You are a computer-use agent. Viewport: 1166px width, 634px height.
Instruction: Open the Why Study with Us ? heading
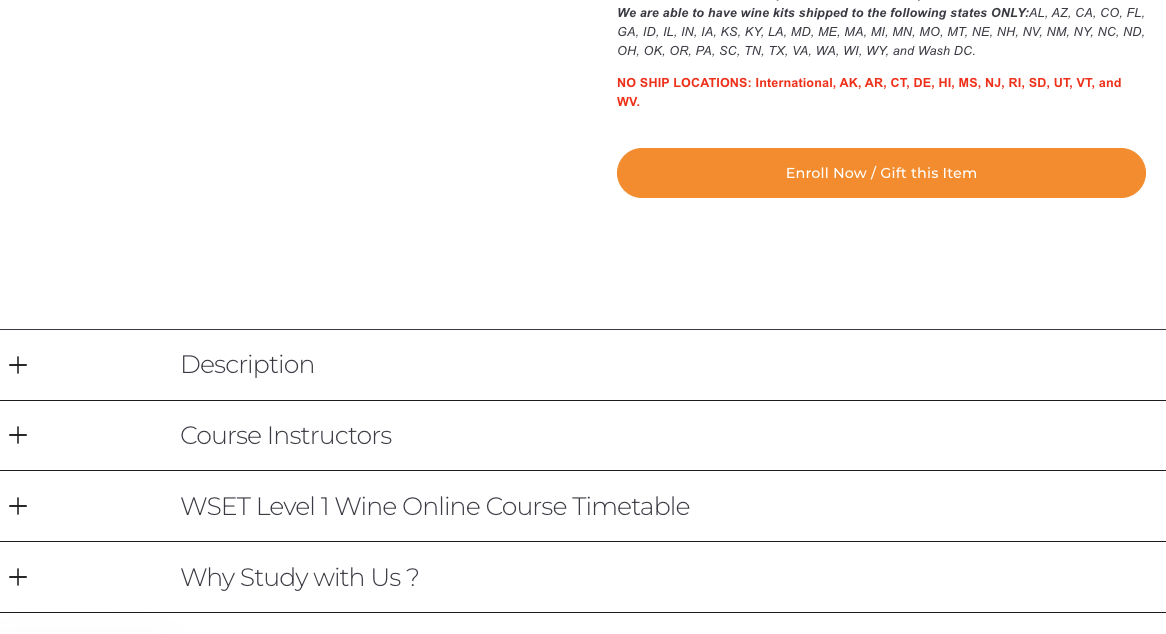(x=300, y=578)
